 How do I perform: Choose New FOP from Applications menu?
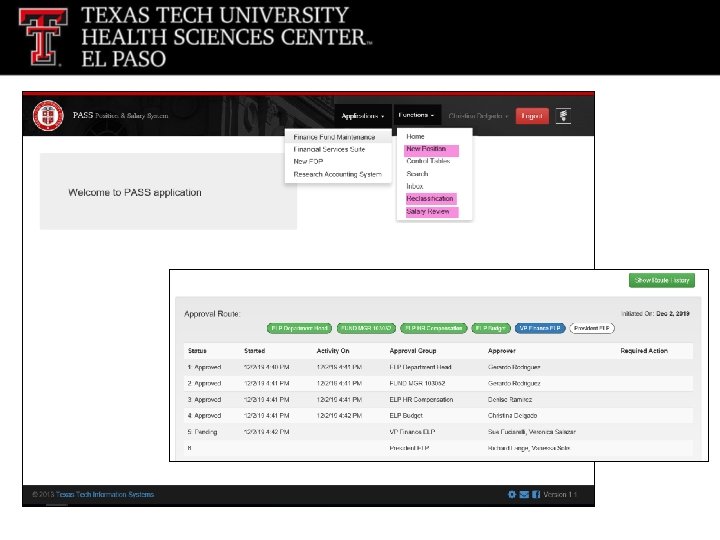[308, 162]
